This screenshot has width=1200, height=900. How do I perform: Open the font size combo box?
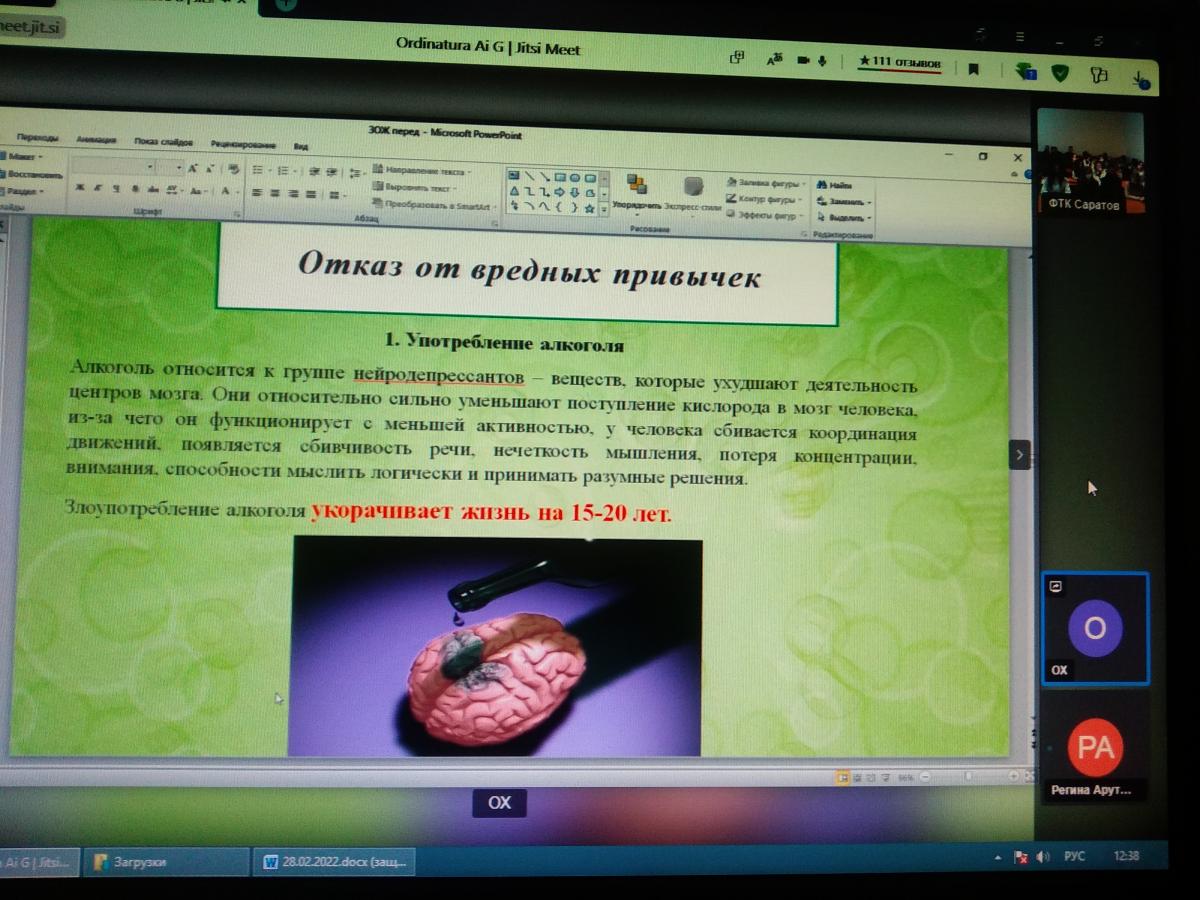[169, 168]
